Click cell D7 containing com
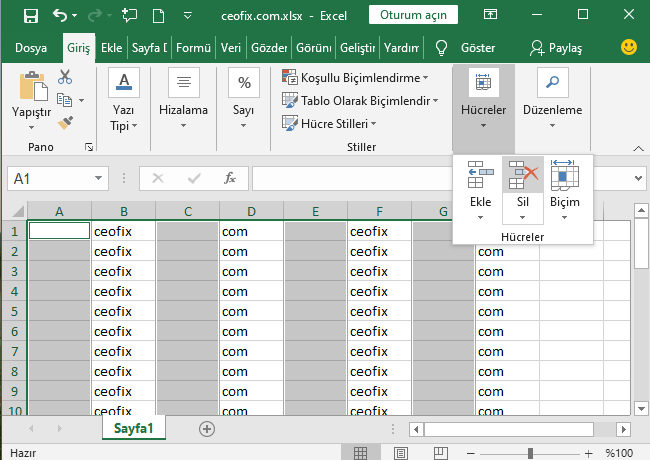Image resolution: width=650 pixels, height=460 pixels. click(x=251, y=351)
